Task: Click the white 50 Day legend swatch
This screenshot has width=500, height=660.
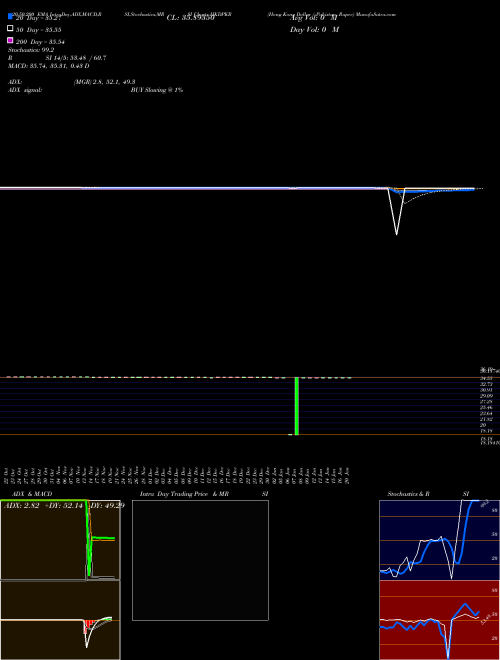Action: 10,29
